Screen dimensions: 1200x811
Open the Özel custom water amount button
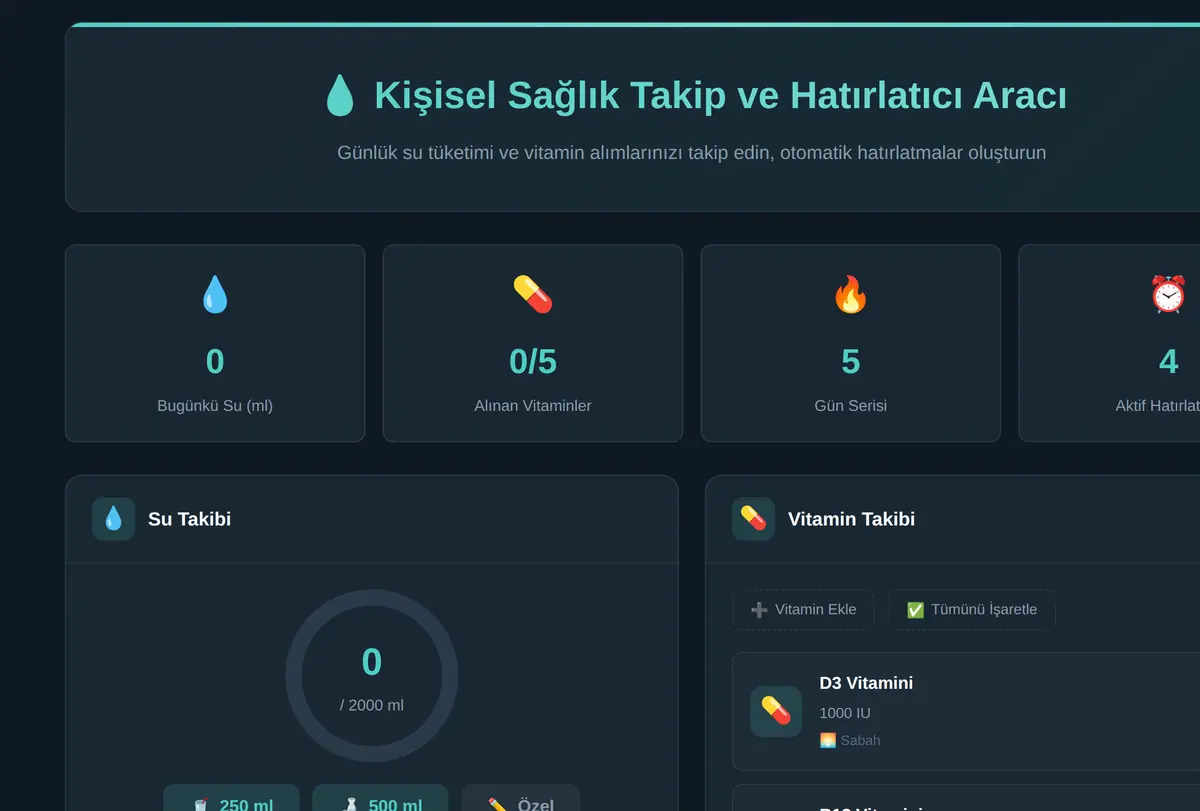(x=521, y=798)
